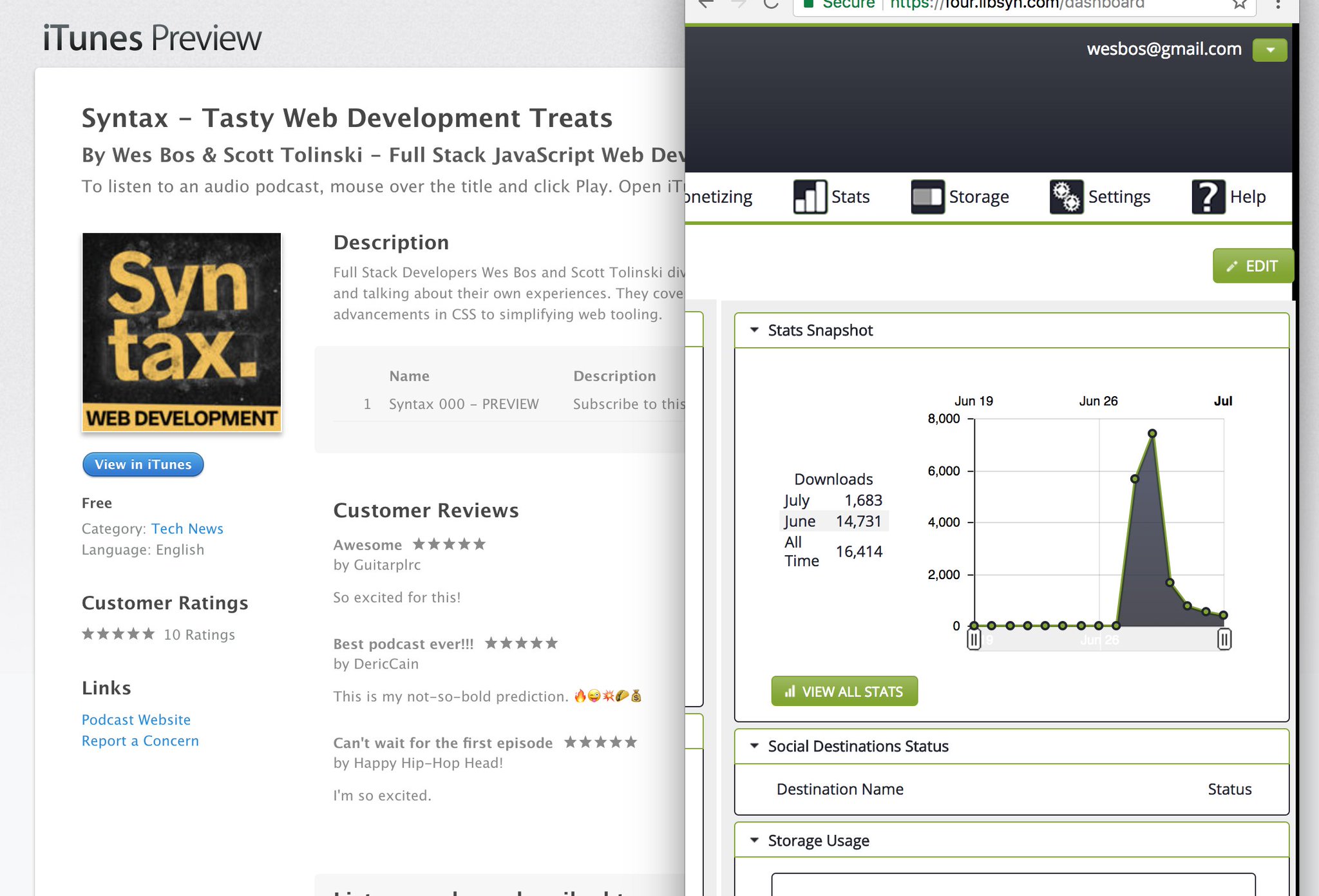
Task: Click the browser address bar URL
Action: [x=1016, y=5]
